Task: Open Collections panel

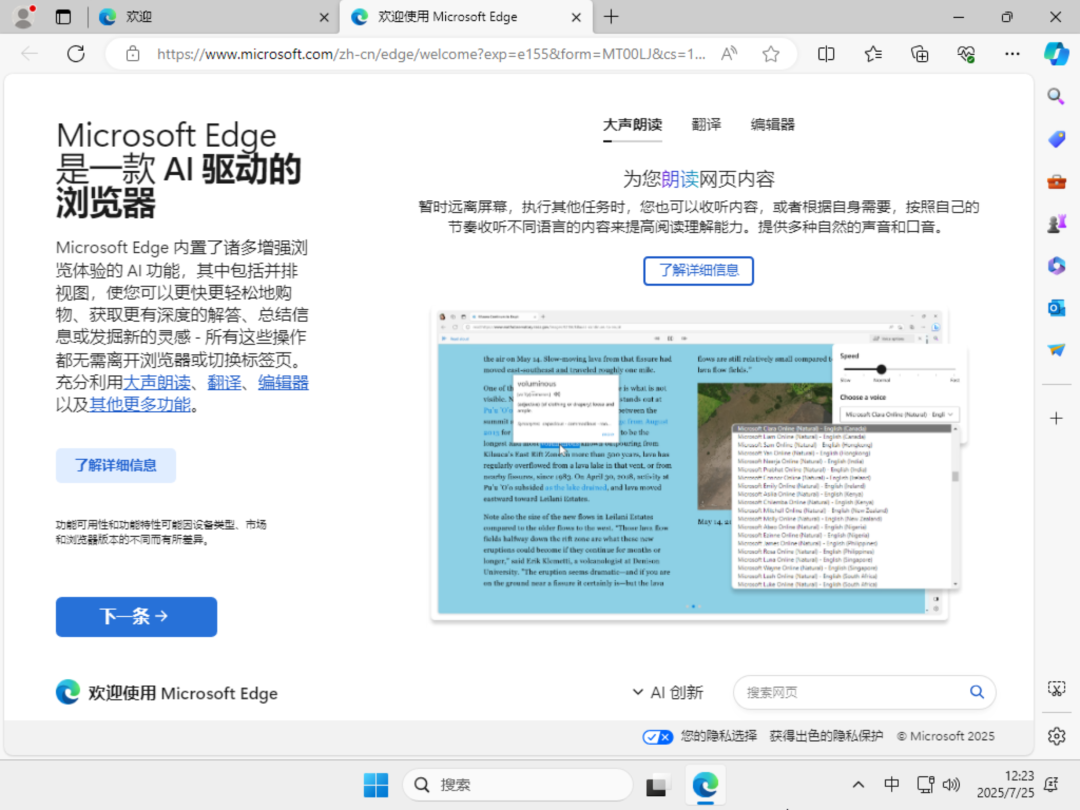Action: [x=920, y=54]
